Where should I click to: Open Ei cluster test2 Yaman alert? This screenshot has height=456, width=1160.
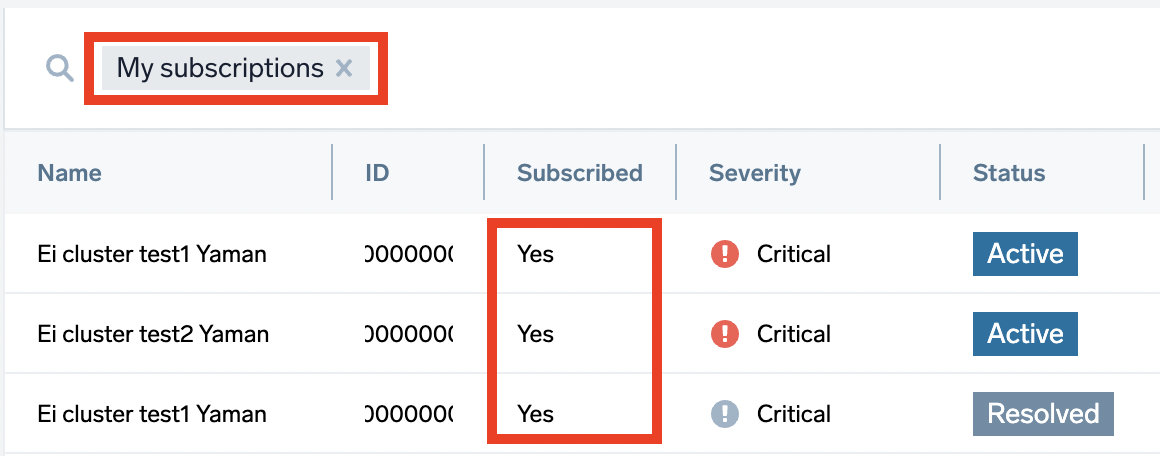152,334
